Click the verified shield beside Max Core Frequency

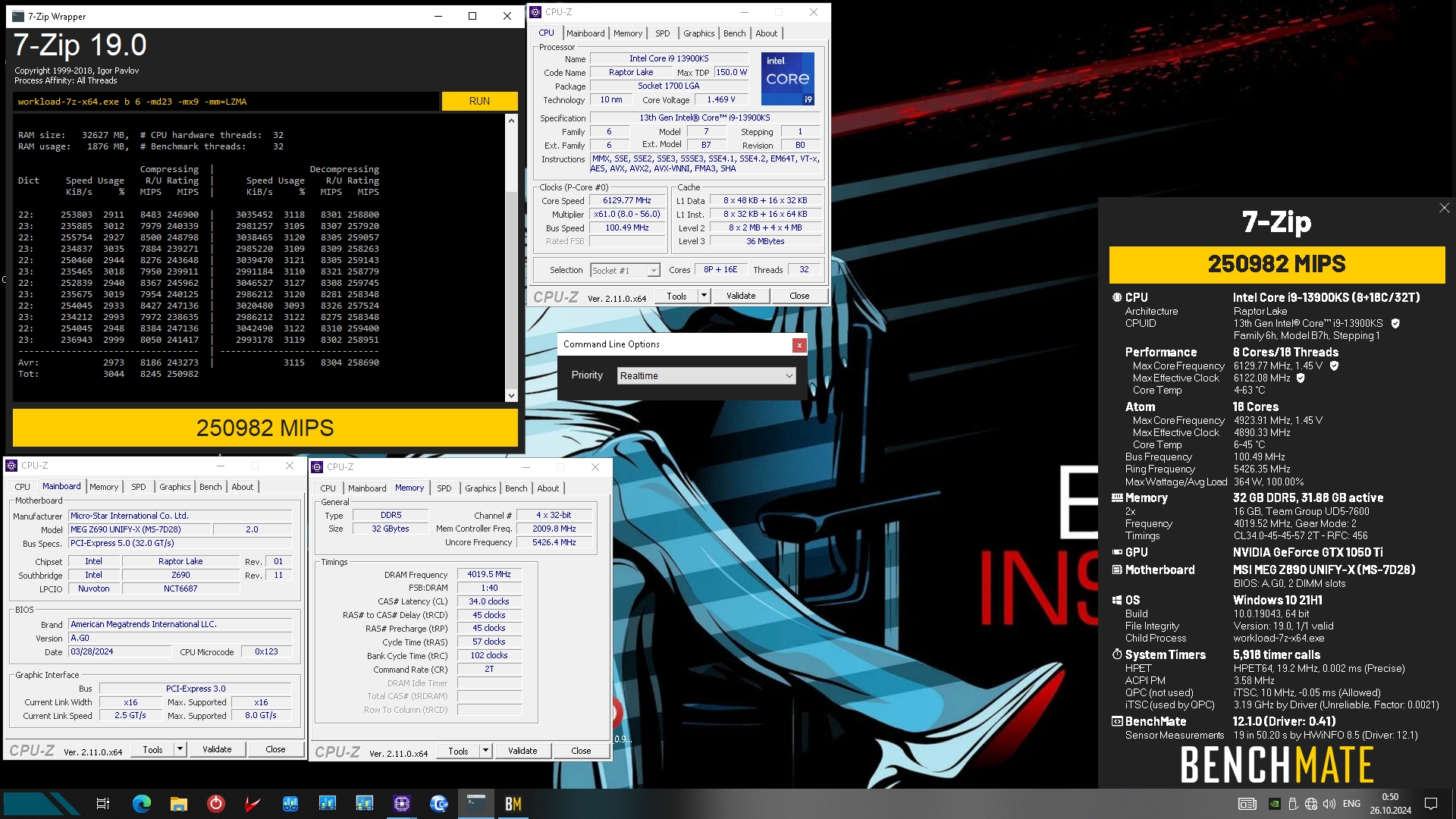pos(1334,366)
